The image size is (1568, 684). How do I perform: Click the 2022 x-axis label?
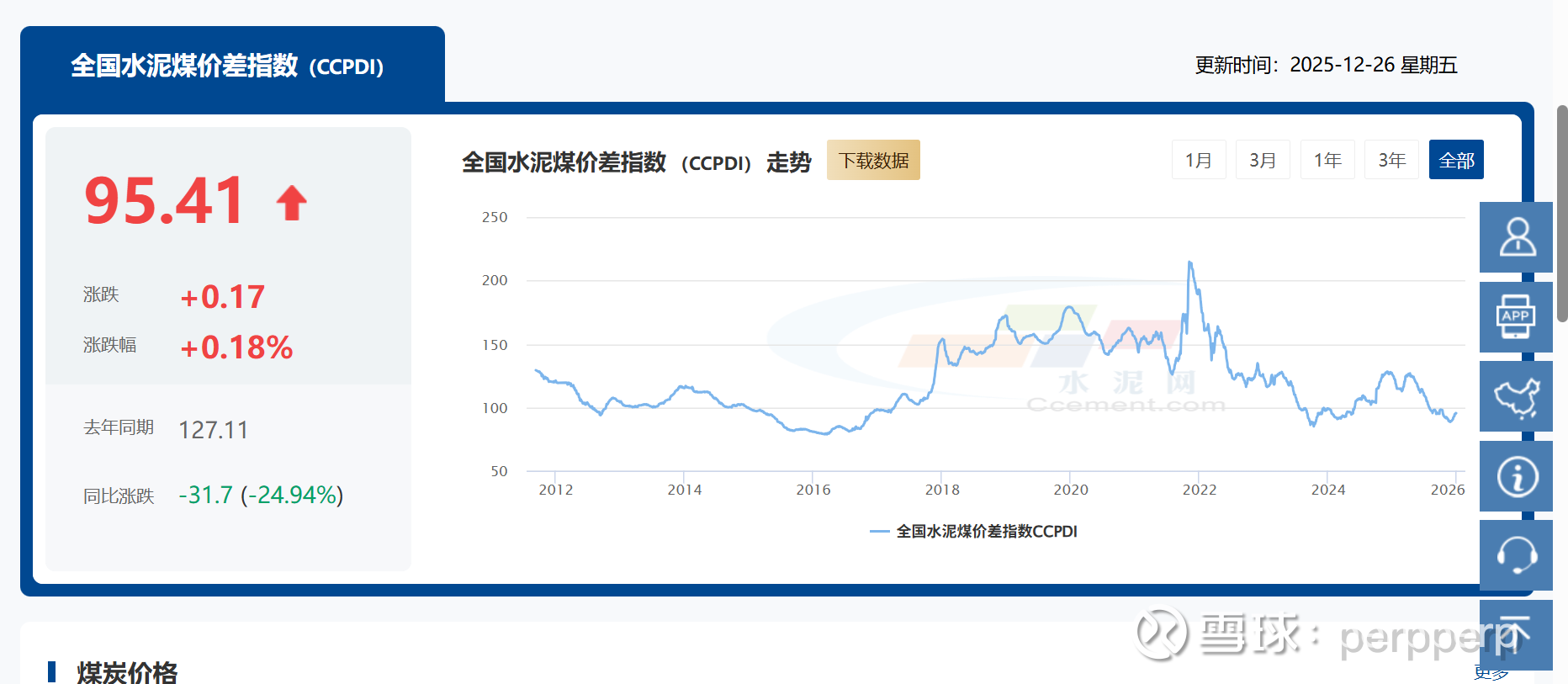[x=1200, y=490]
